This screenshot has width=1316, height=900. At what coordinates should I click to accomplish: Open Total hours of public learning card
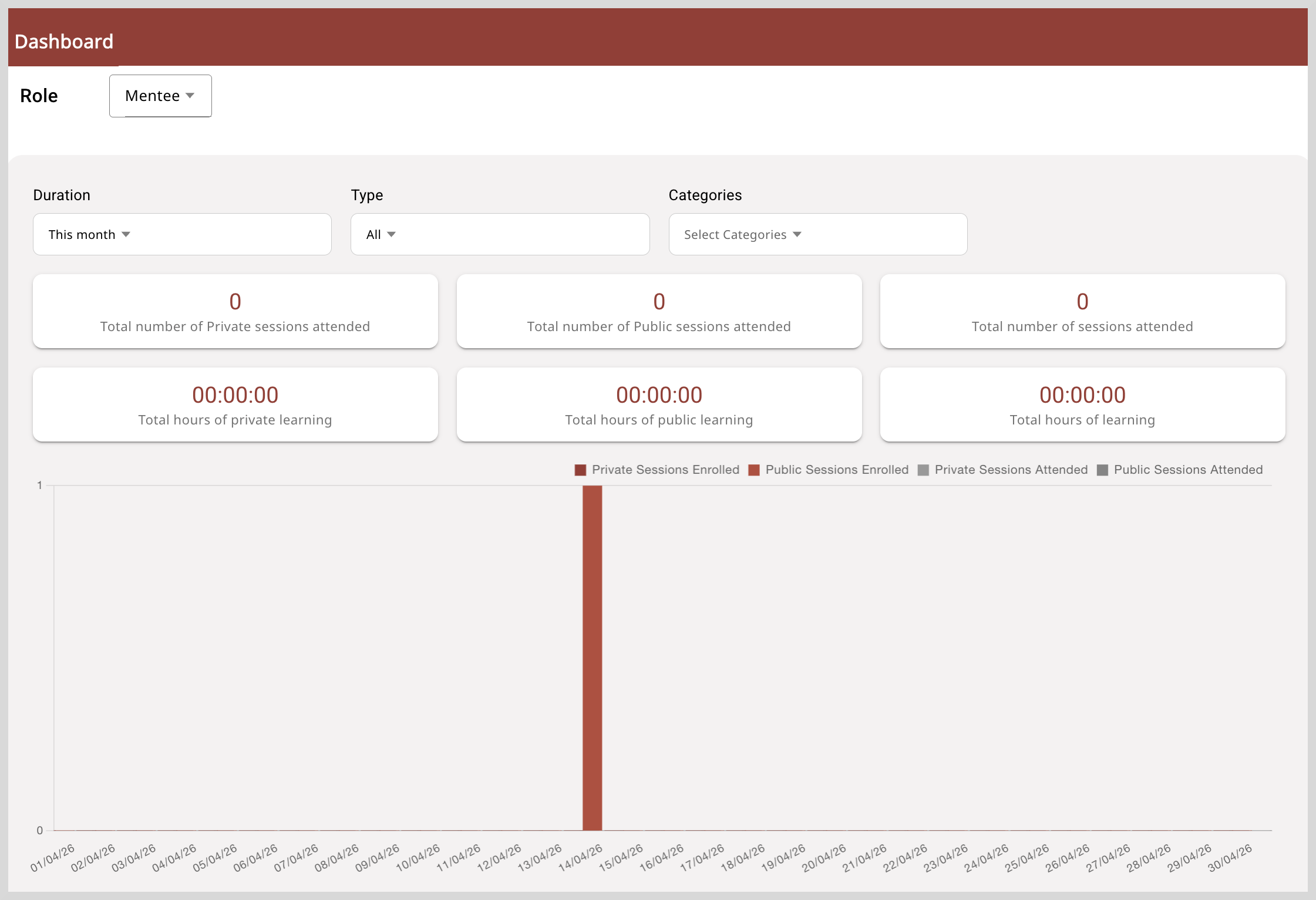coord(659,405)
